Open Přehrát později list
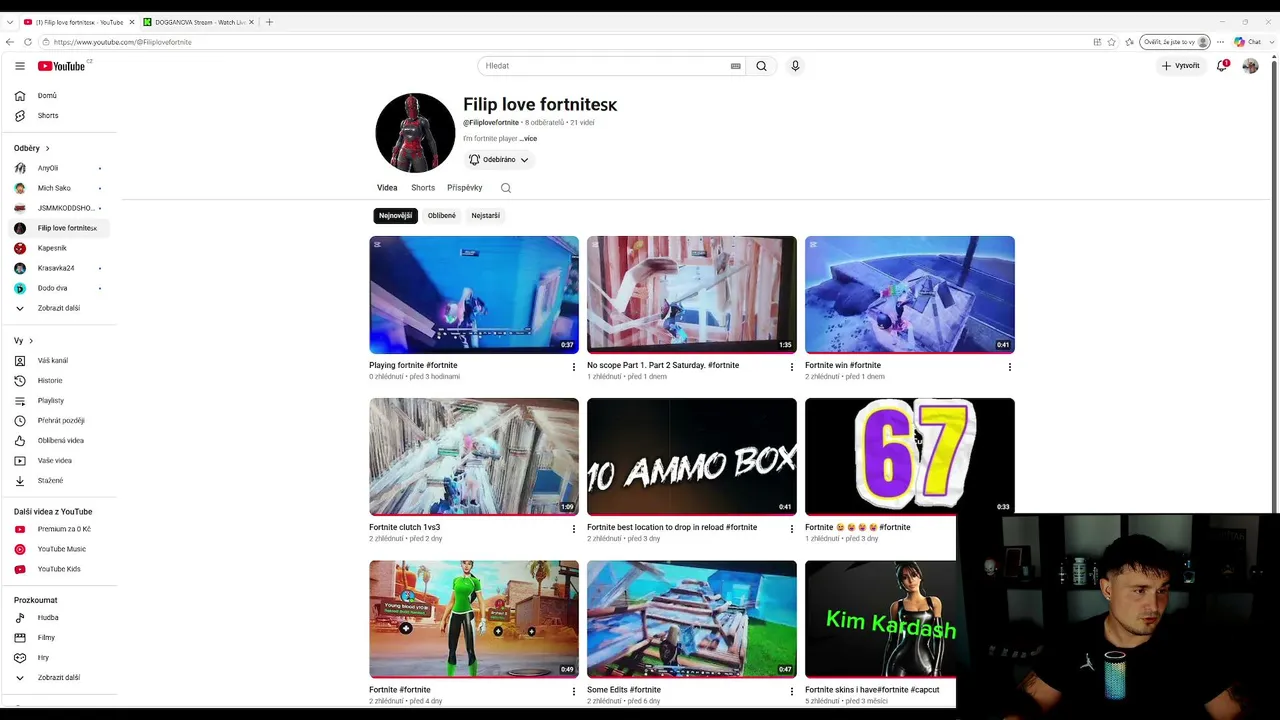 tap(60, 421)
